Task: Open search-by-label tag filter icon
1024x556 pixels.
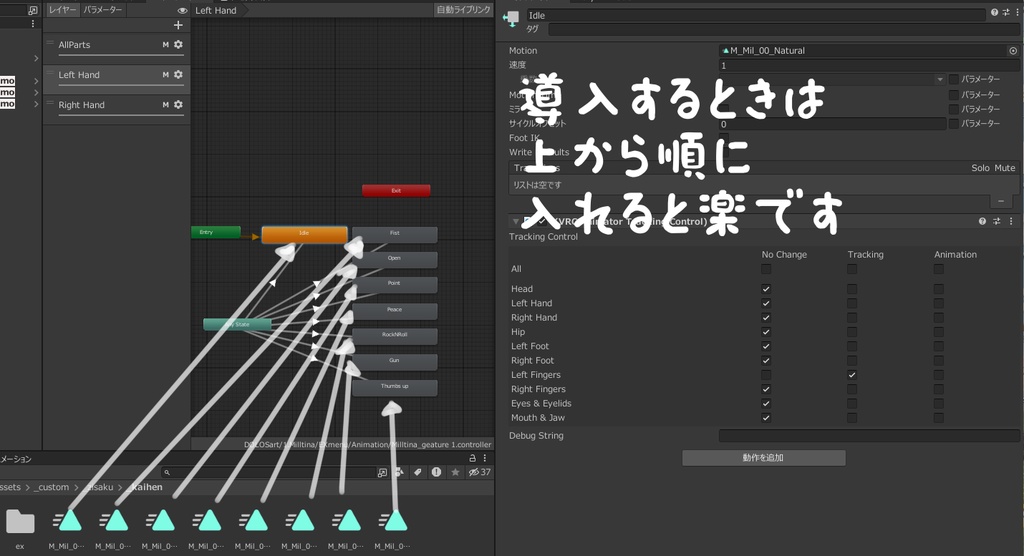Action: 418,472
